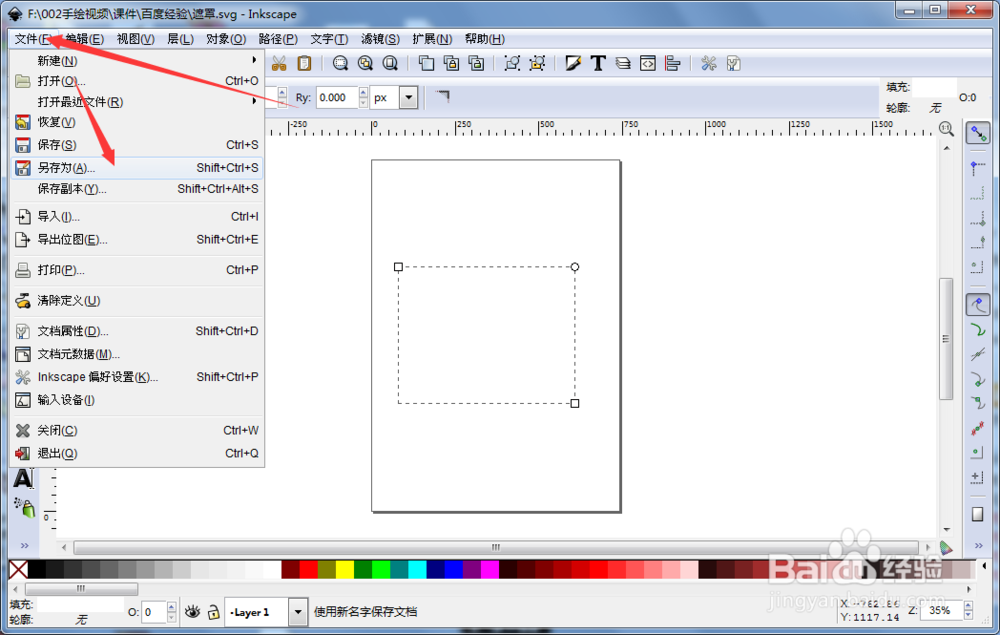Click the Cut scissors icon in toolbar
Viewport: 1000px width, 635px height.
[x=279, y=63]
